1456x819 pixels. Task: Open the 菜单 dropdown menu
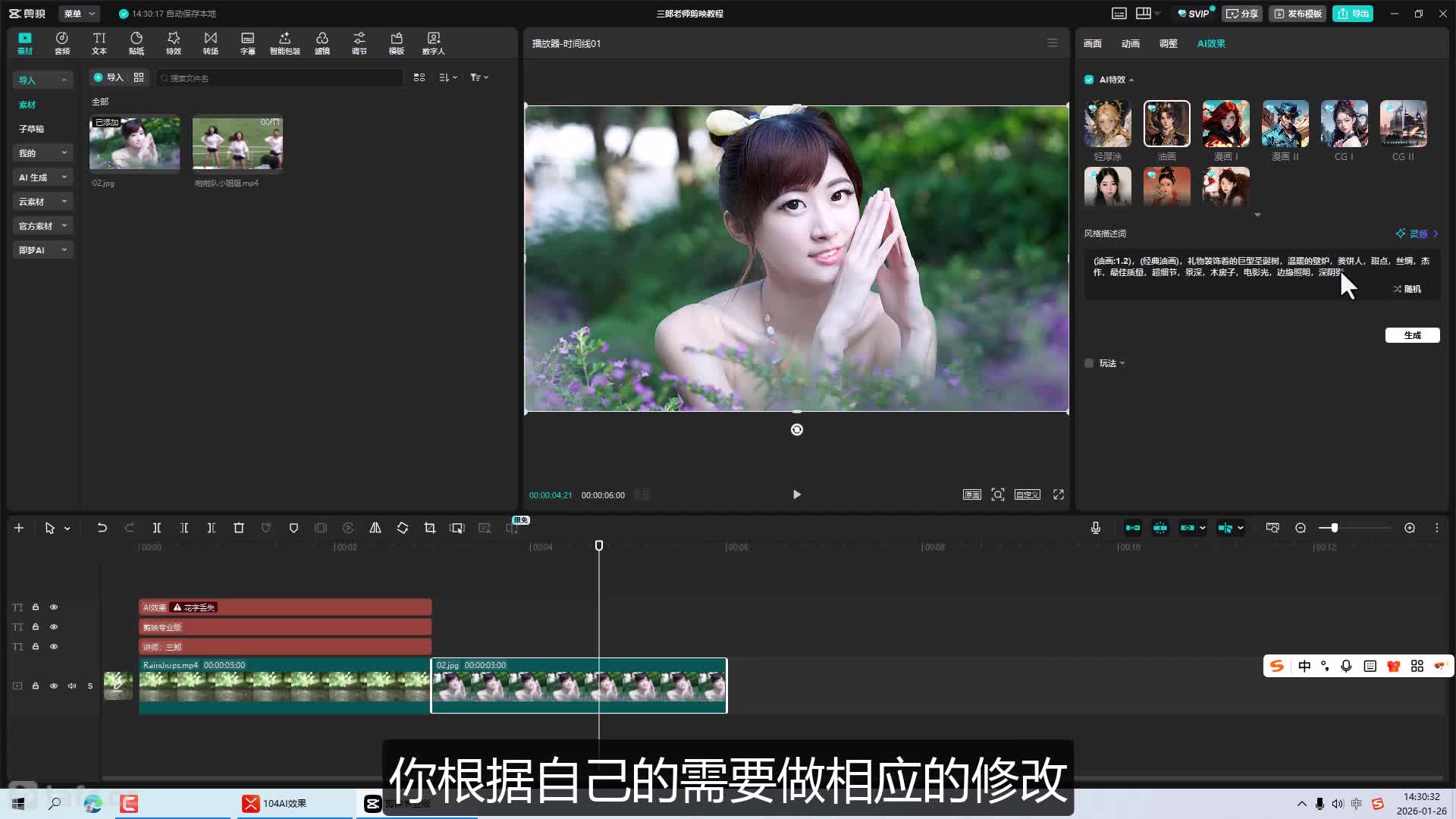(x=79, y=14)
